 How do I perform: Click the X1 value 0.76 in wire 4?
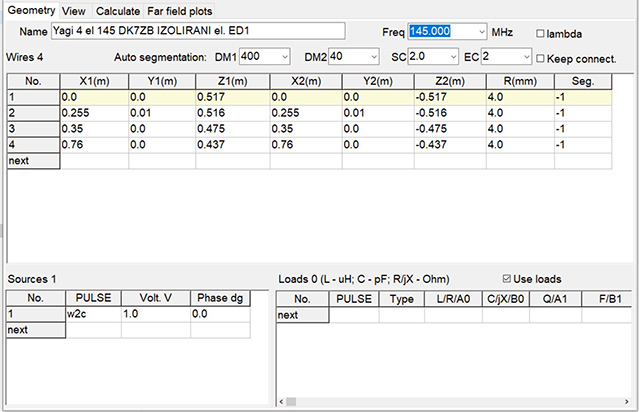coord(94,145)
